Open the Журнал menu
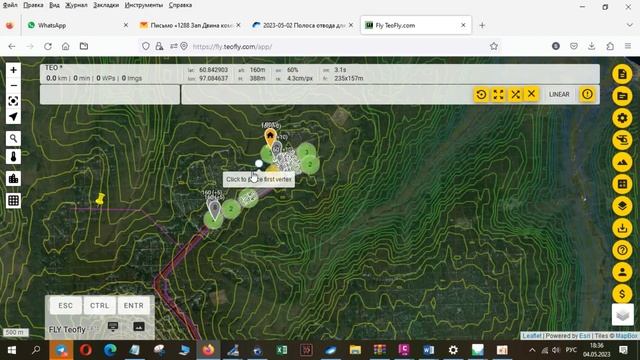The image size is (640, 360). pyautogui.click(x=76, y=5)
